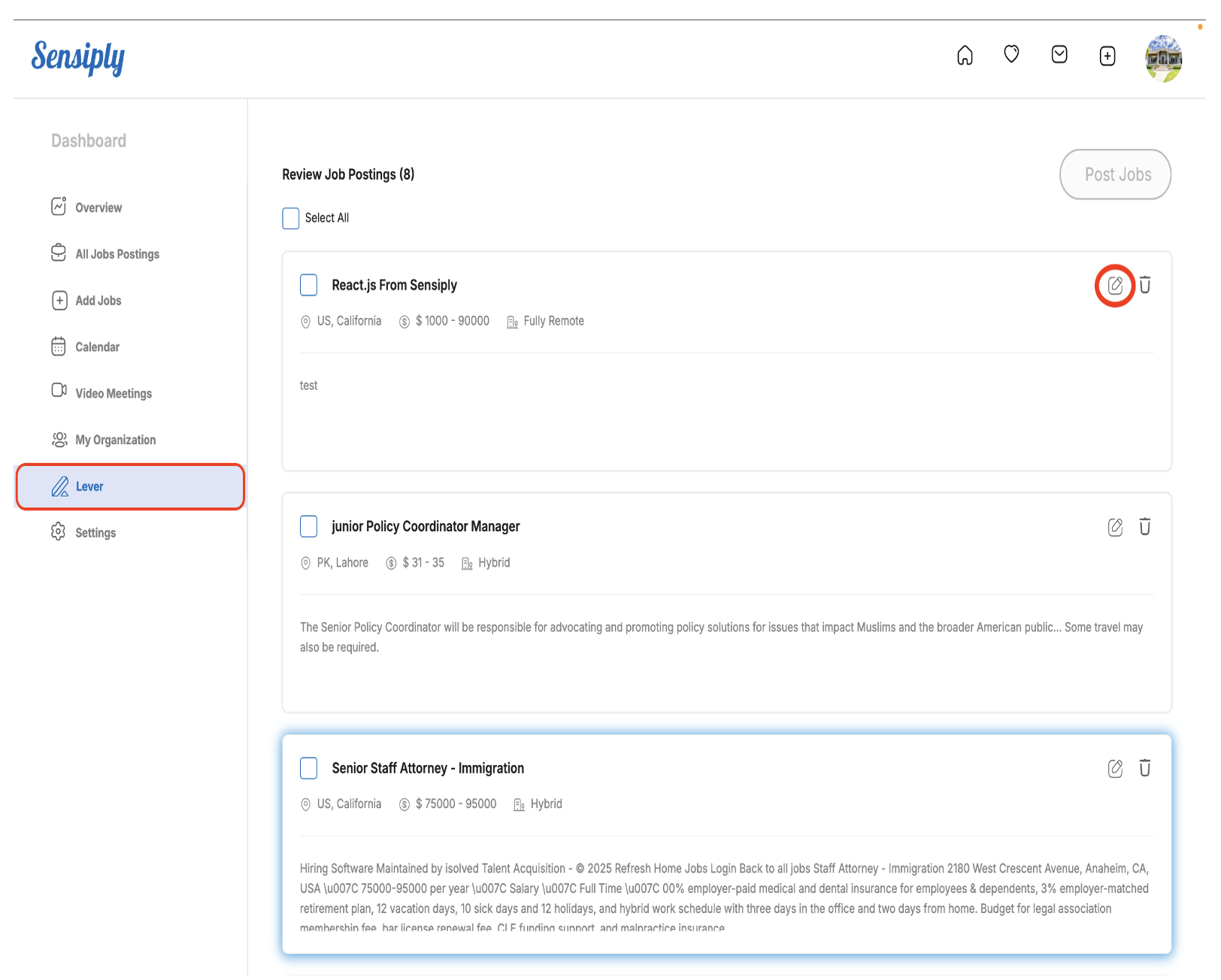Viewport: 1221px width, 980px height.
Task: Tick junior Policy Coordinator Manager checkbox
Action: tap(308, 527)
